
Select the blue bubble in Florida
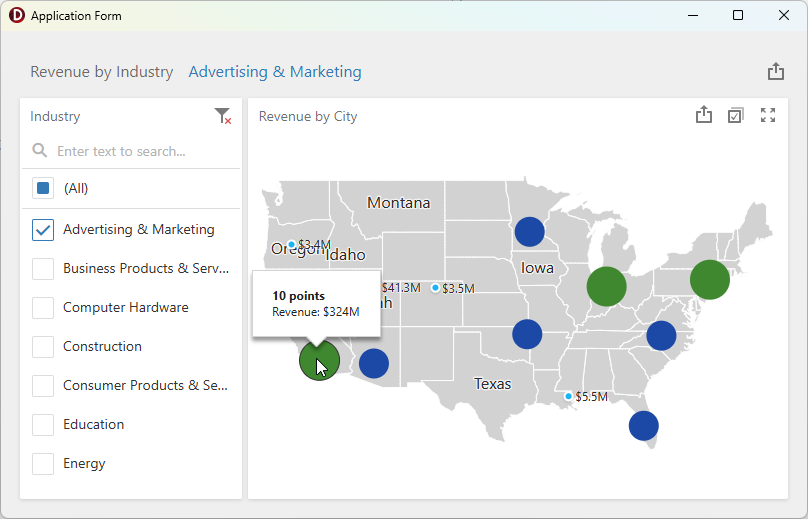[x=644, y=426]
